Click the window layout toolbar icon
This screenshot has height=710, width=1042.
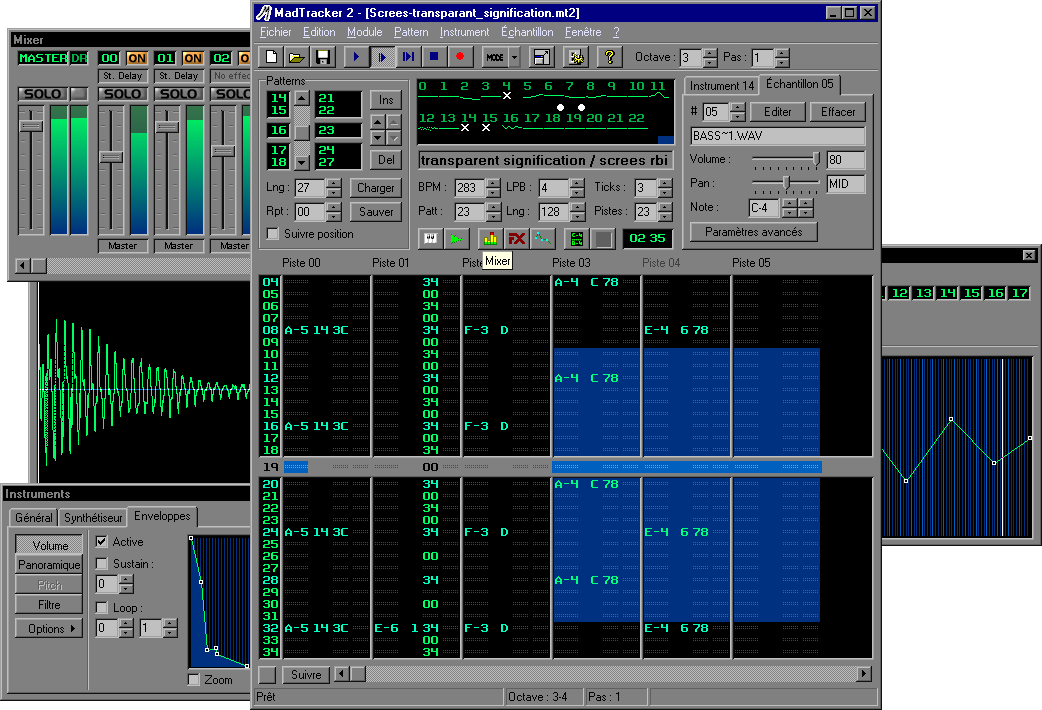(542, 57)
